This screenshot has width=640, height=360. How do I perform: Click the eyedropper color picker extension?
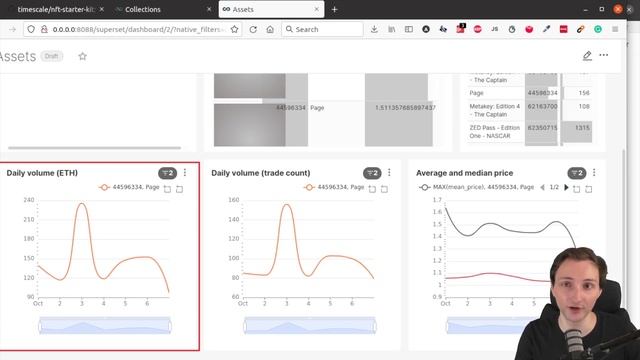546,29
